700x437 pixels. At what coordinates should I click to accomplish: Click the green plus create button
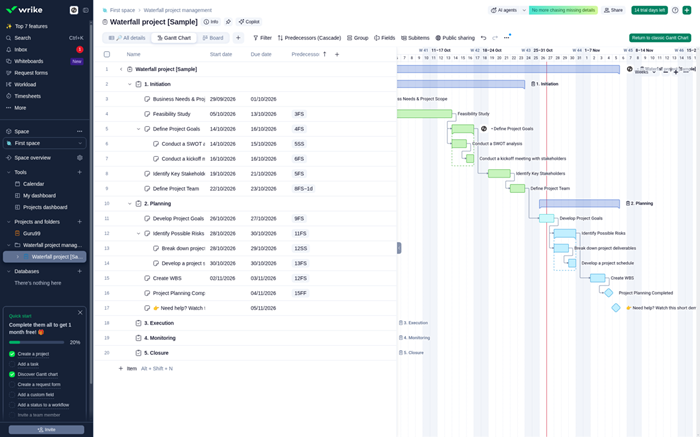click(687, 10)
